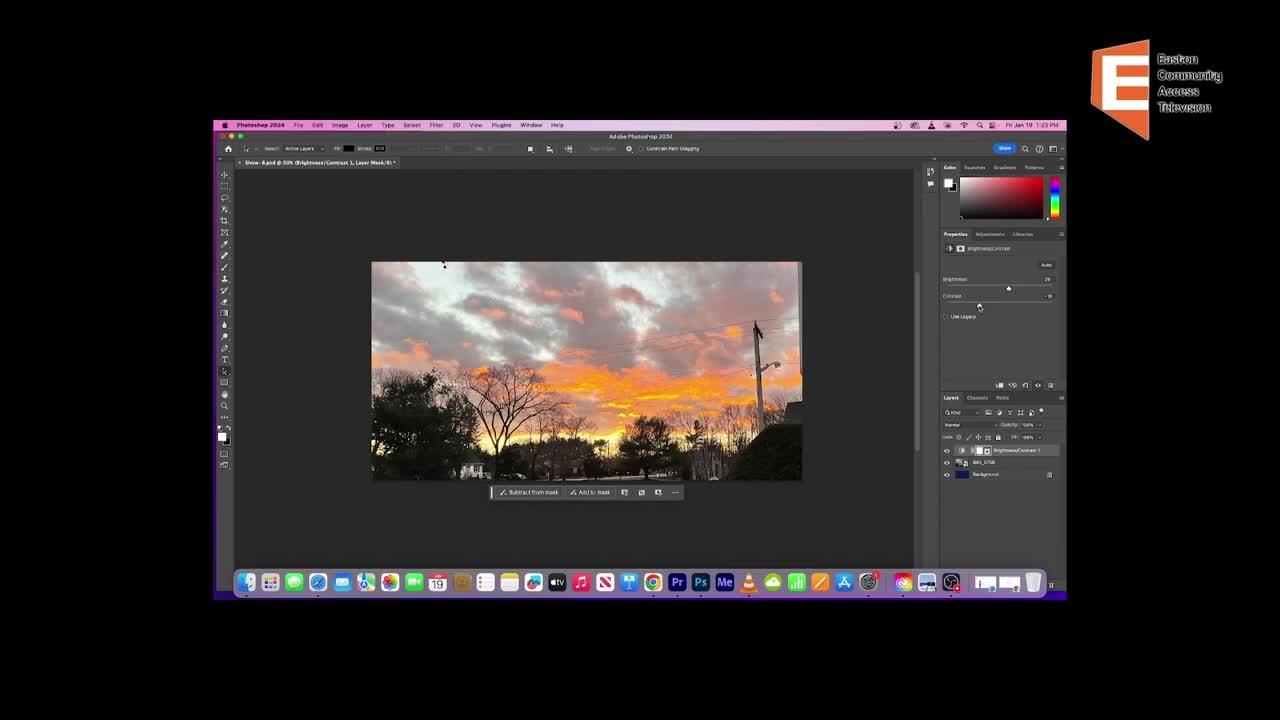
Task: Select the Blur tool
Action: [x=224, y=325]
